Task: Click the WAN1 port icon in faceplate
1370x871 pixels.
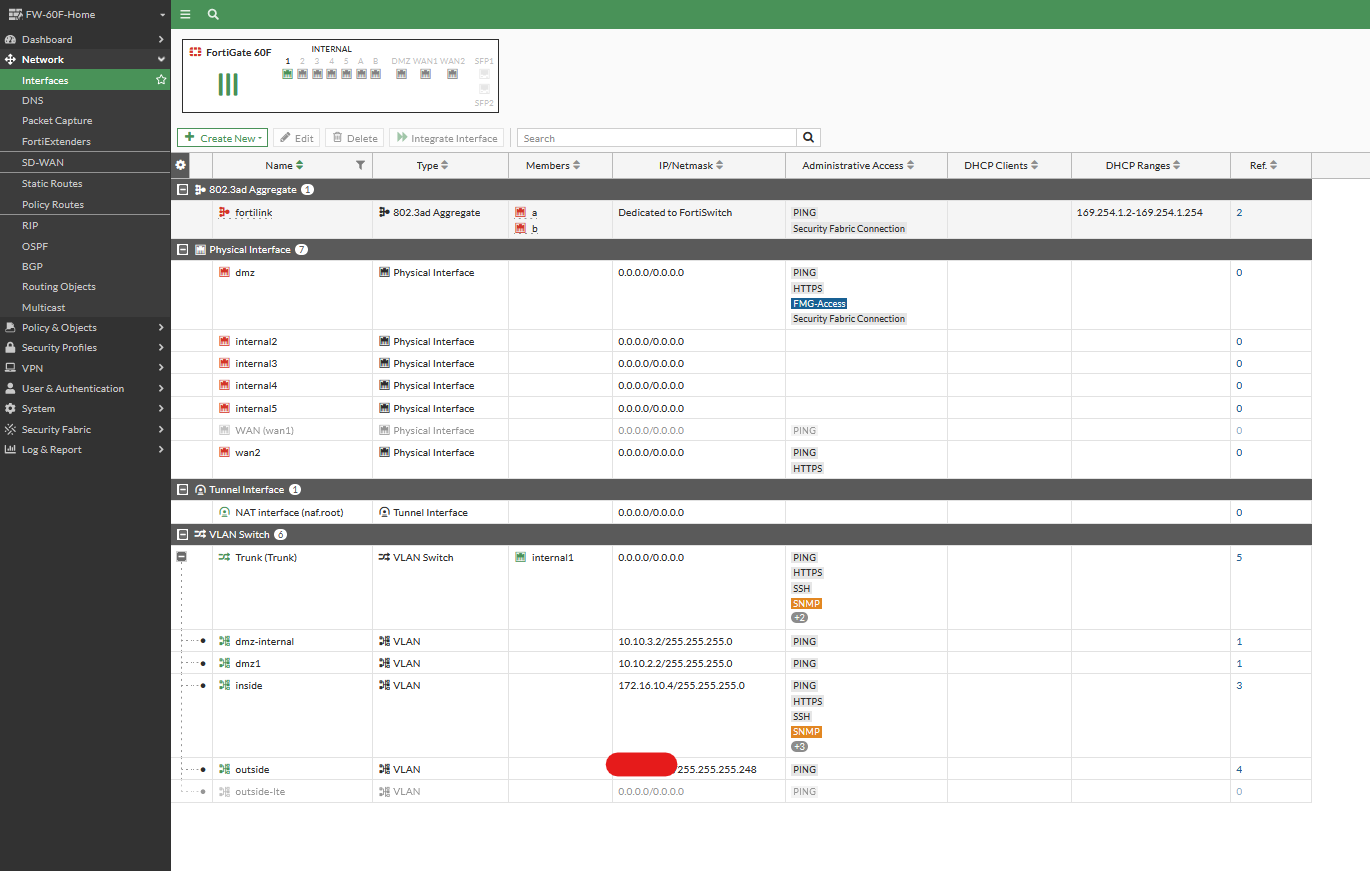Action: point(425,74)
